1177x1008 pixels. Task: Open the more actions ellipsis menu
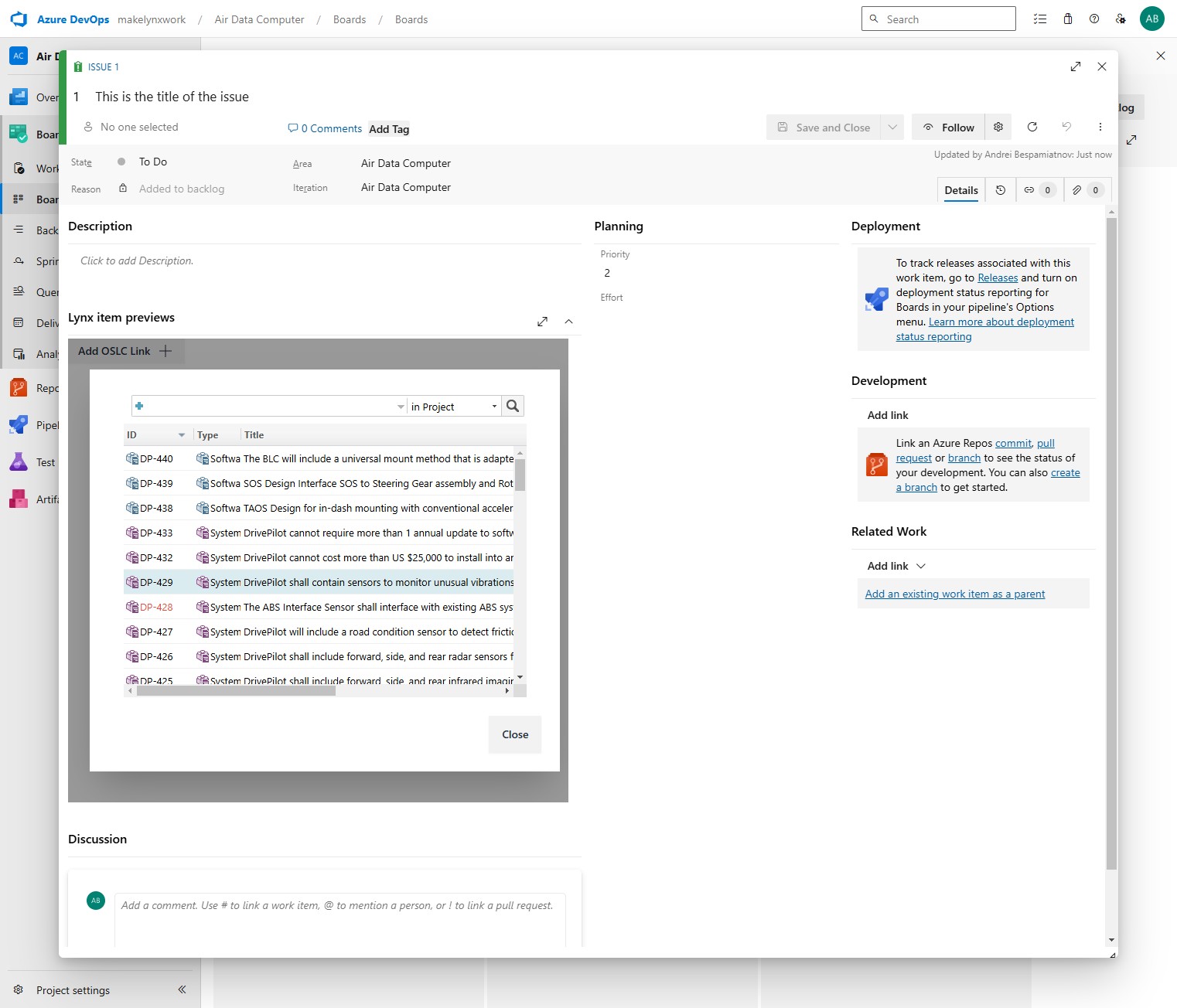point(1100,127)
